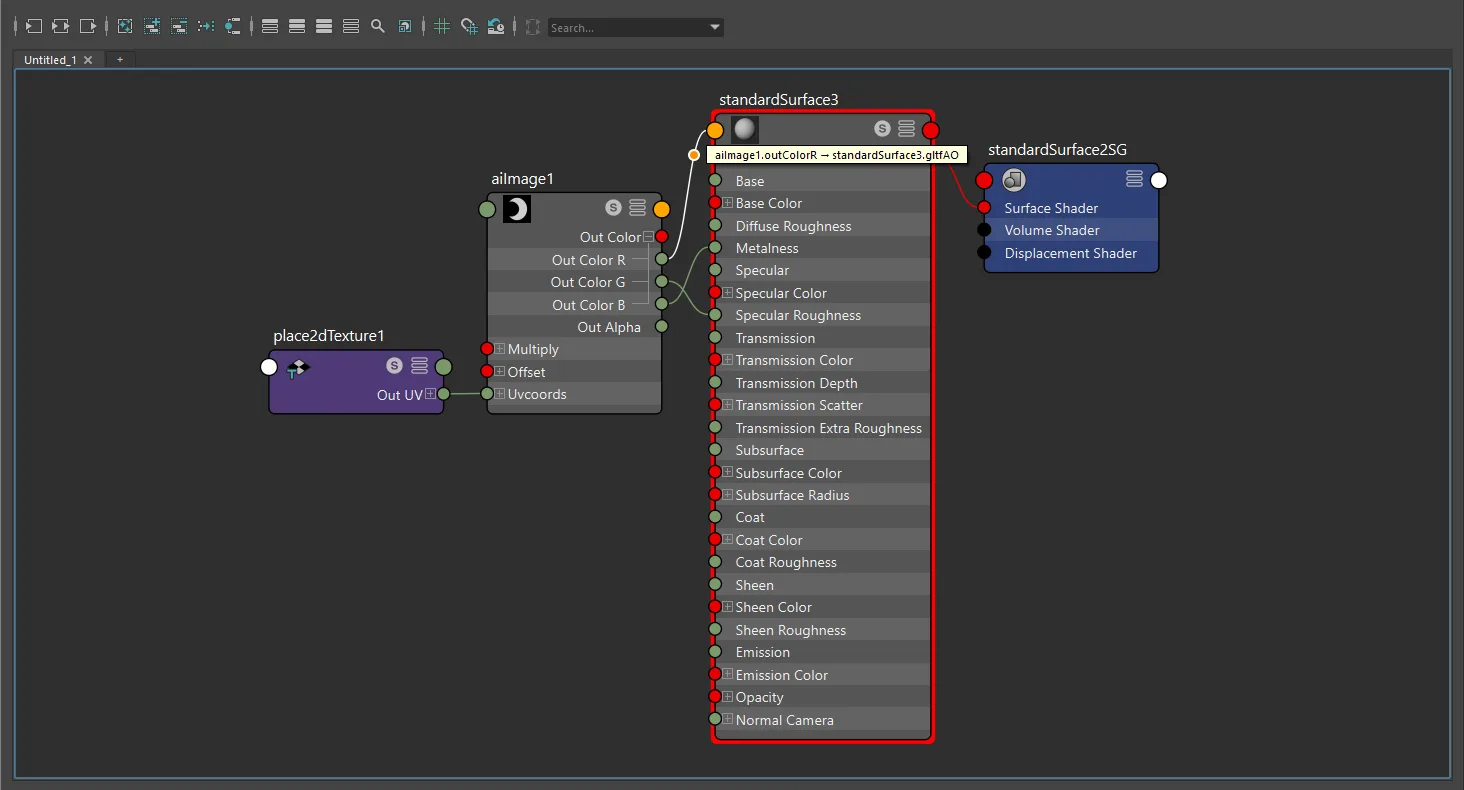Toggle solo on aiImage1 node
Screen dimensions: 1464x790
click(614, 208)
